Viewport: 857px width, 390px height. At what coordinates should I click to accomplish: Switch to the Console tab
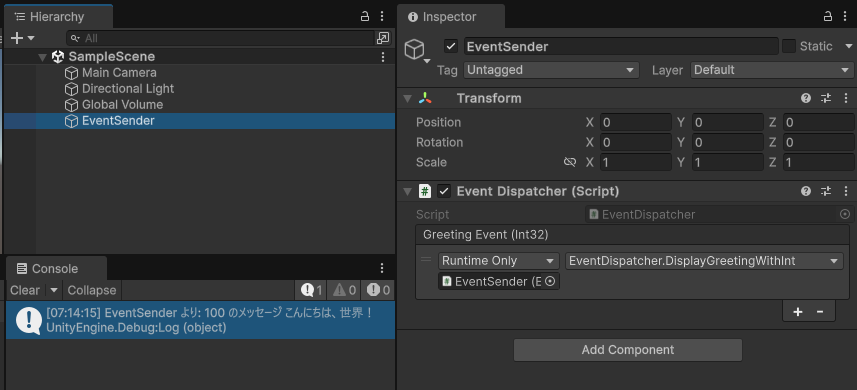[56, 268]
